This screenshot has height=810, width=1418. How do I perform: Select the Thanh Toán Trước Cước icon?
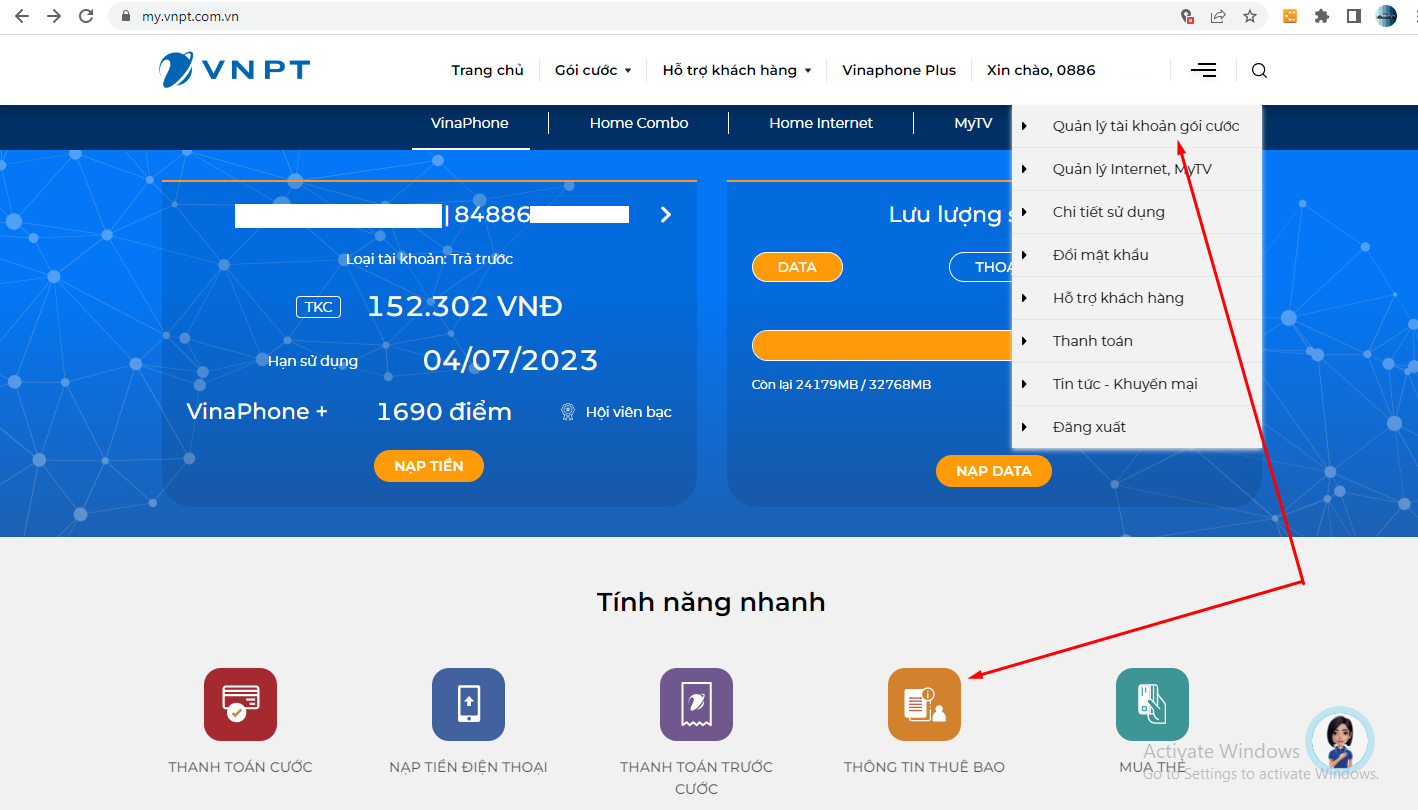(x=696, y=704)
